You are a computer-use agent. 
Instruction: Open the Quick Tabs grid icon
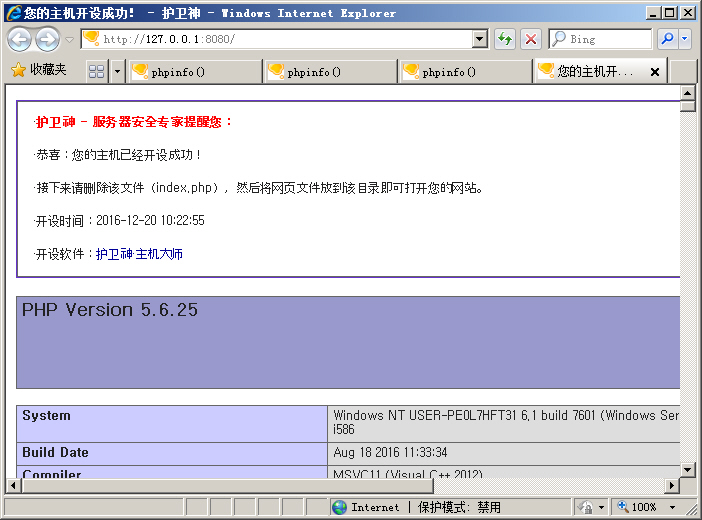pos(96,71)
